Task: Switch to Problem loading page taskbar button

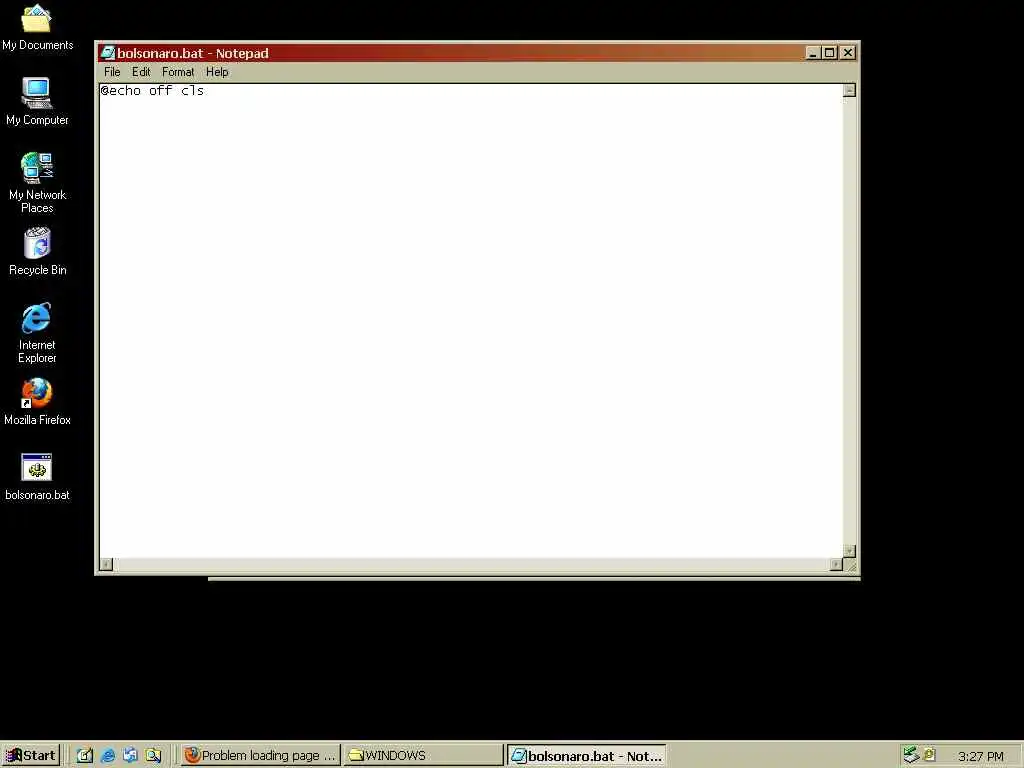Action: 261,756
